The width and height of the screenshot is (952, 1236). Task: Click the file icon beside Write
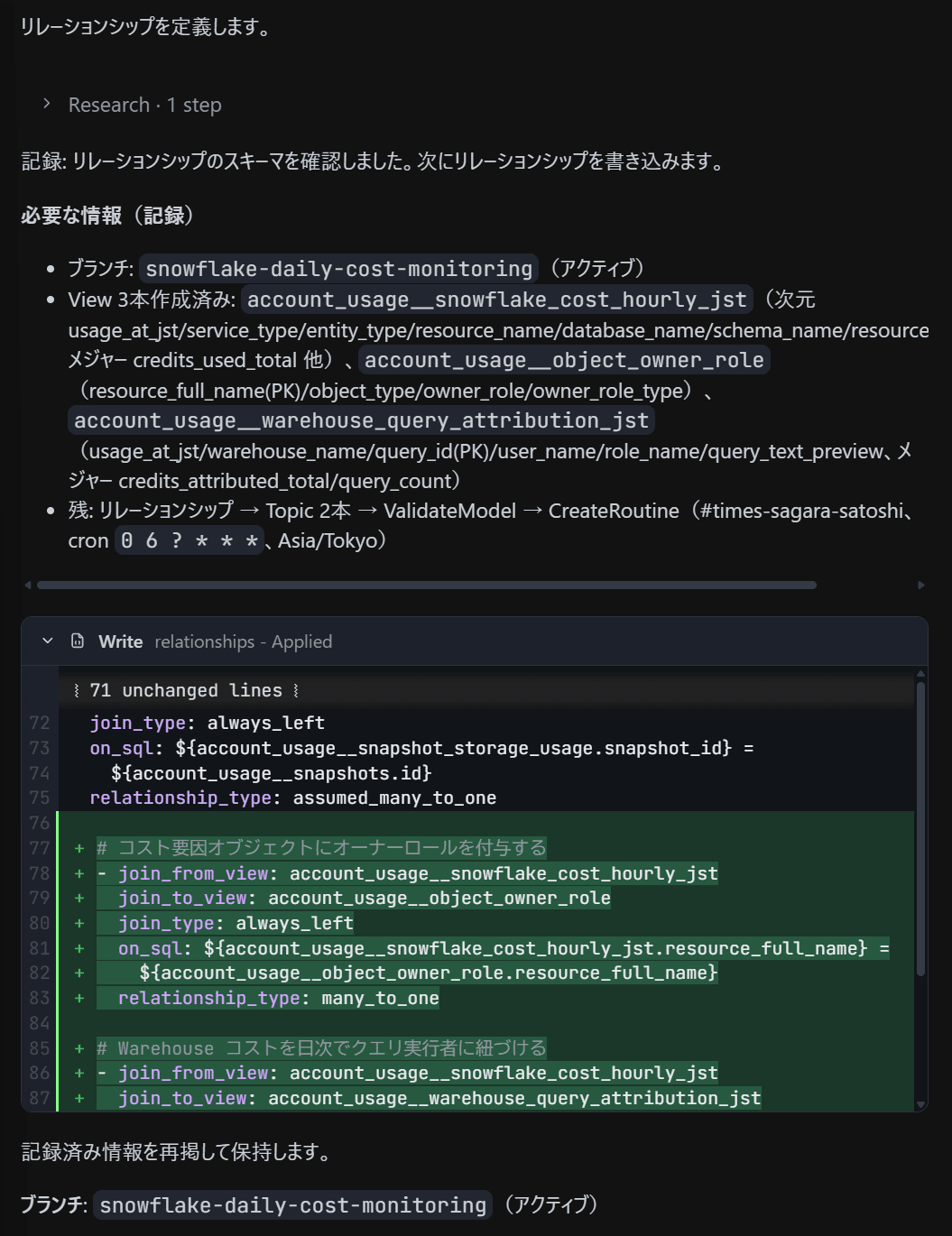[x=78, y=641]
